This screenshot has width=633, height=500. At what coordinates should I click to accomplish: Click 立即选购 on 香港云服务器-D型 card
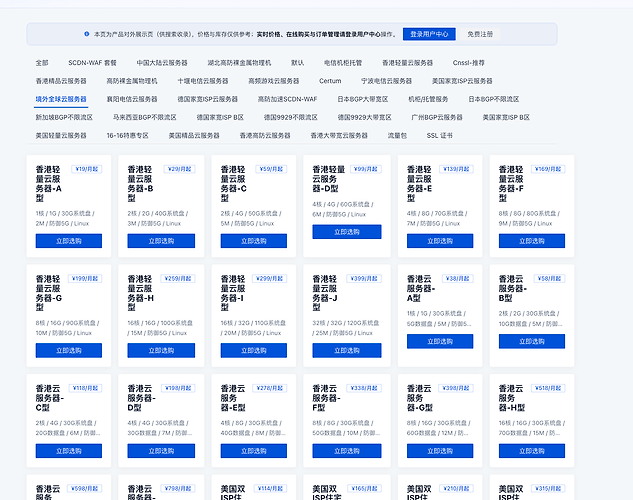point(161,451)
